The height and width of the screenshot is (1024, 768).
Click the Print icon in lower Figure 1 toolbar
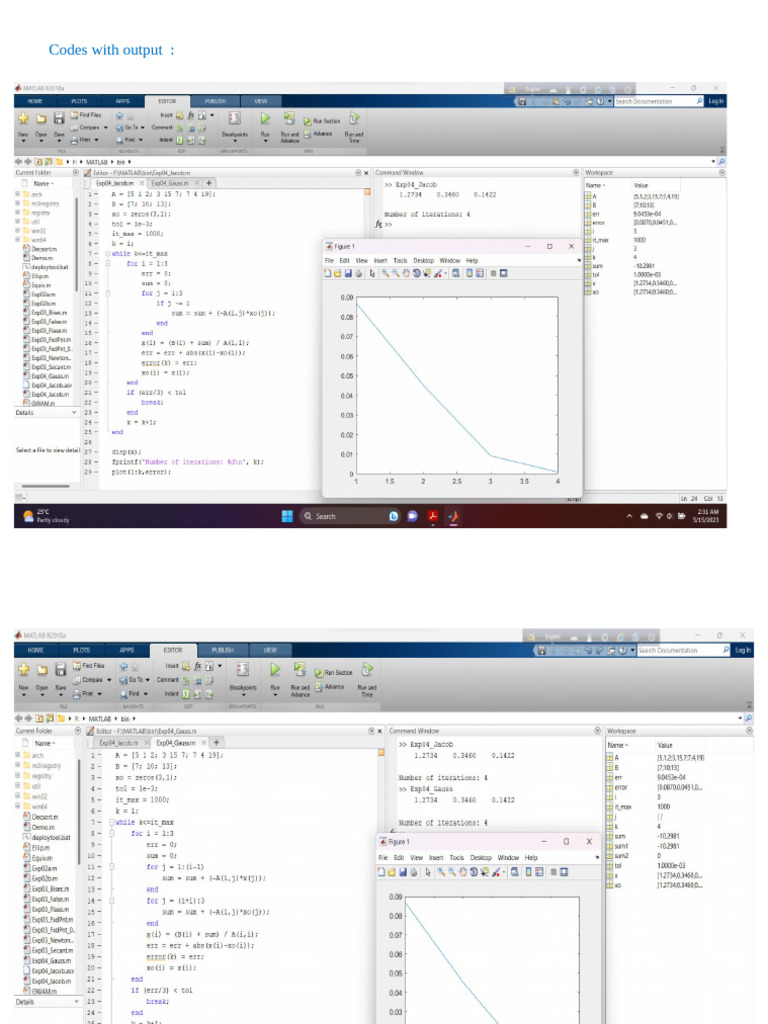pyautogui.click(x=413, y=872)
